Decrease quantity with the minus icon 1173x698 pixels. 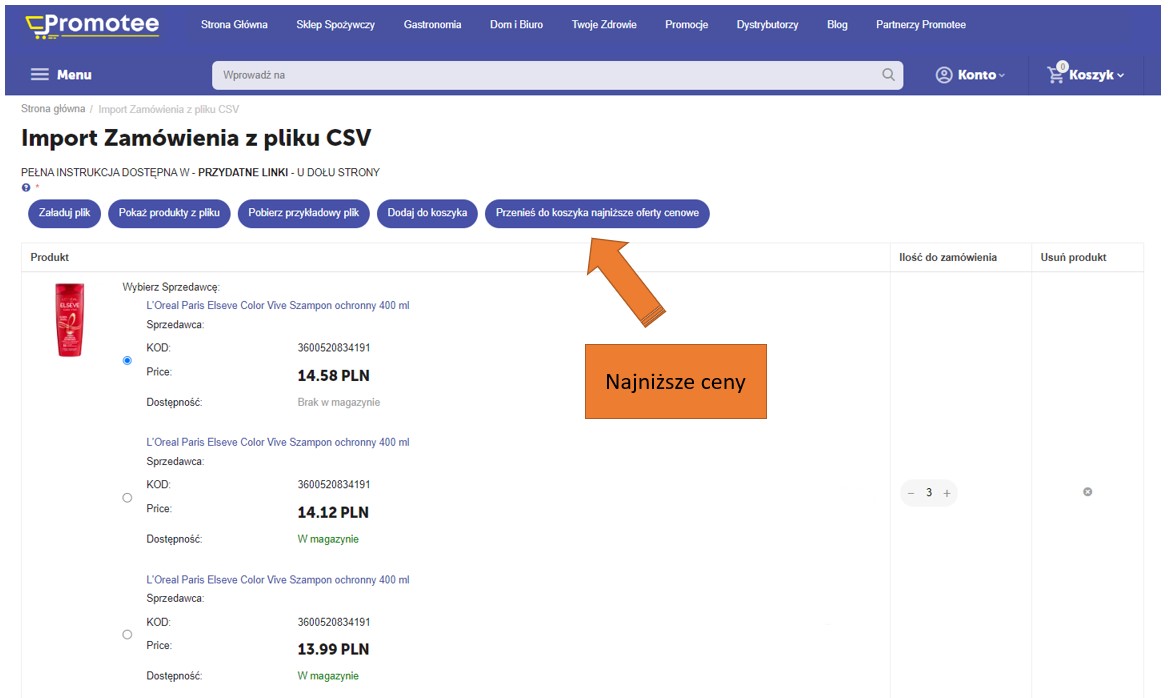(911, 493)
